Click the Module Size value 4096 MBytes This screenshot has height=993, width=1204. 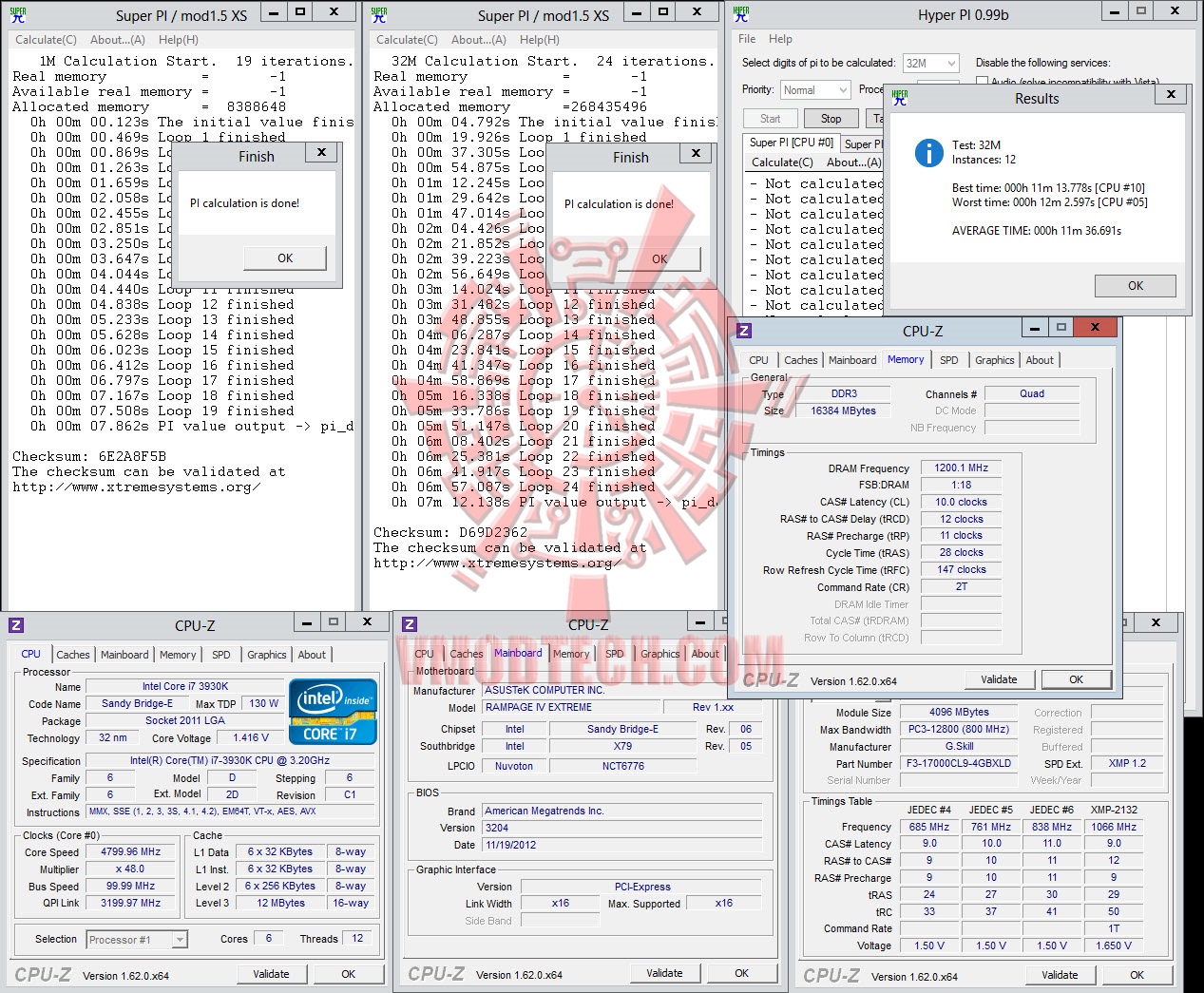(x=959, y=713)
